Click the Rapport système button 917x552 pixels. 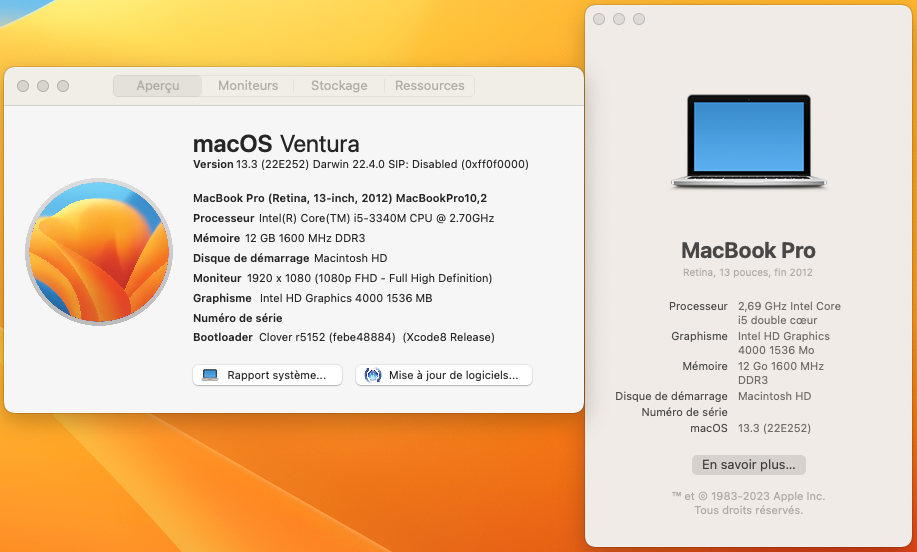tap(267, 375)
